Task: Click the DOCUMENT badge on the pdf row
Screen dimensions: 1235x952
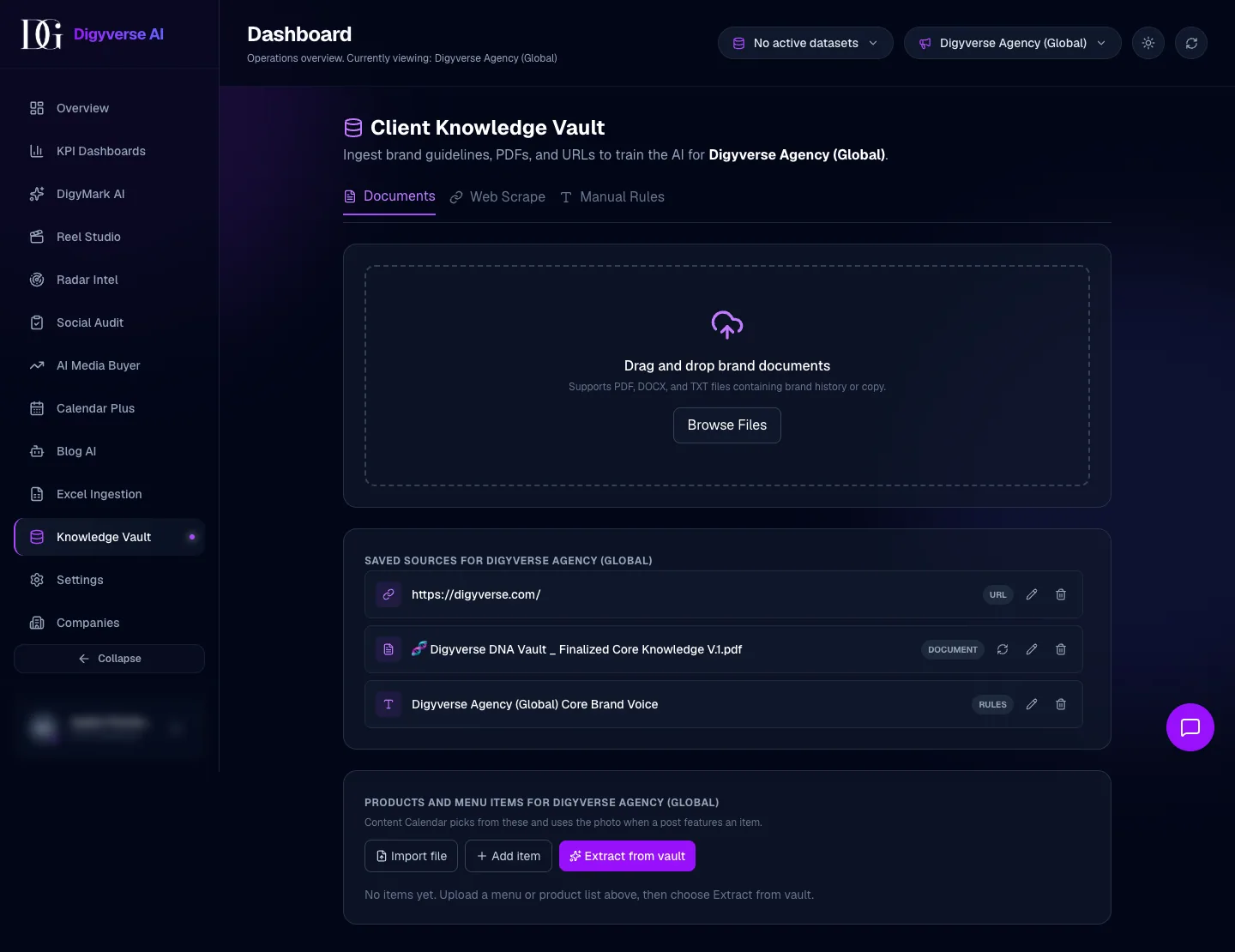Action: [x=953, y=649]
